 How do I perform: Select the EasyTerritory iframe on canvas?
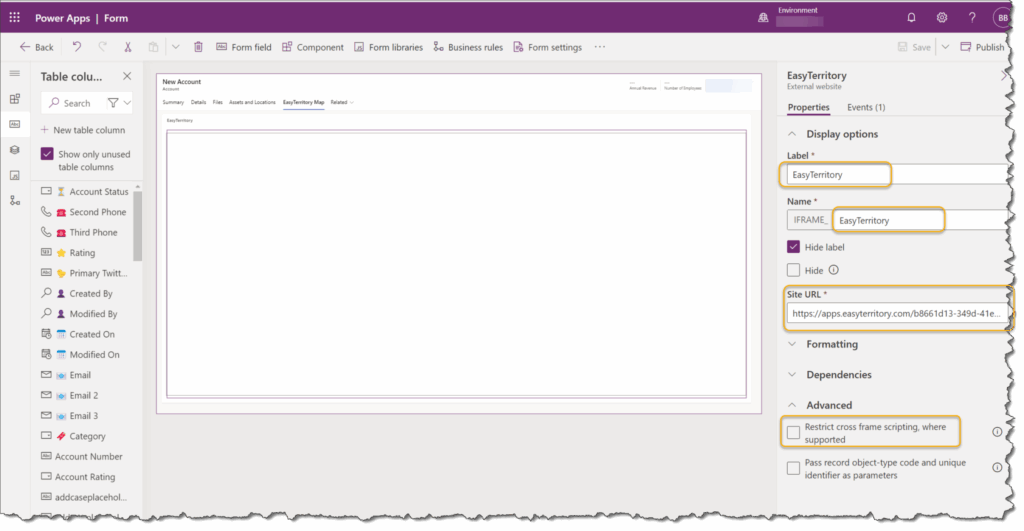[x=456, y=264]
